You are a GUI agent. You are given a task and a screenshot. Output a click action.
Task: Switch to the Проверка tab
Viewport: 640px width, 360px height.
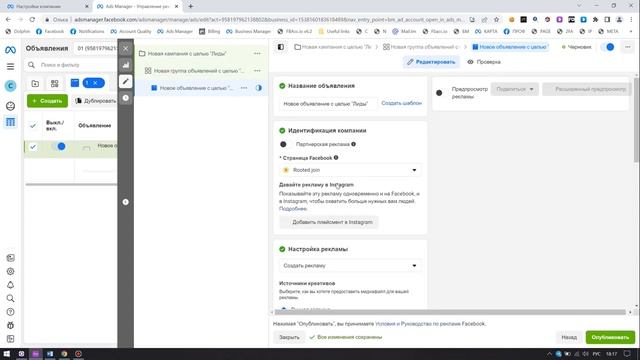484,62
